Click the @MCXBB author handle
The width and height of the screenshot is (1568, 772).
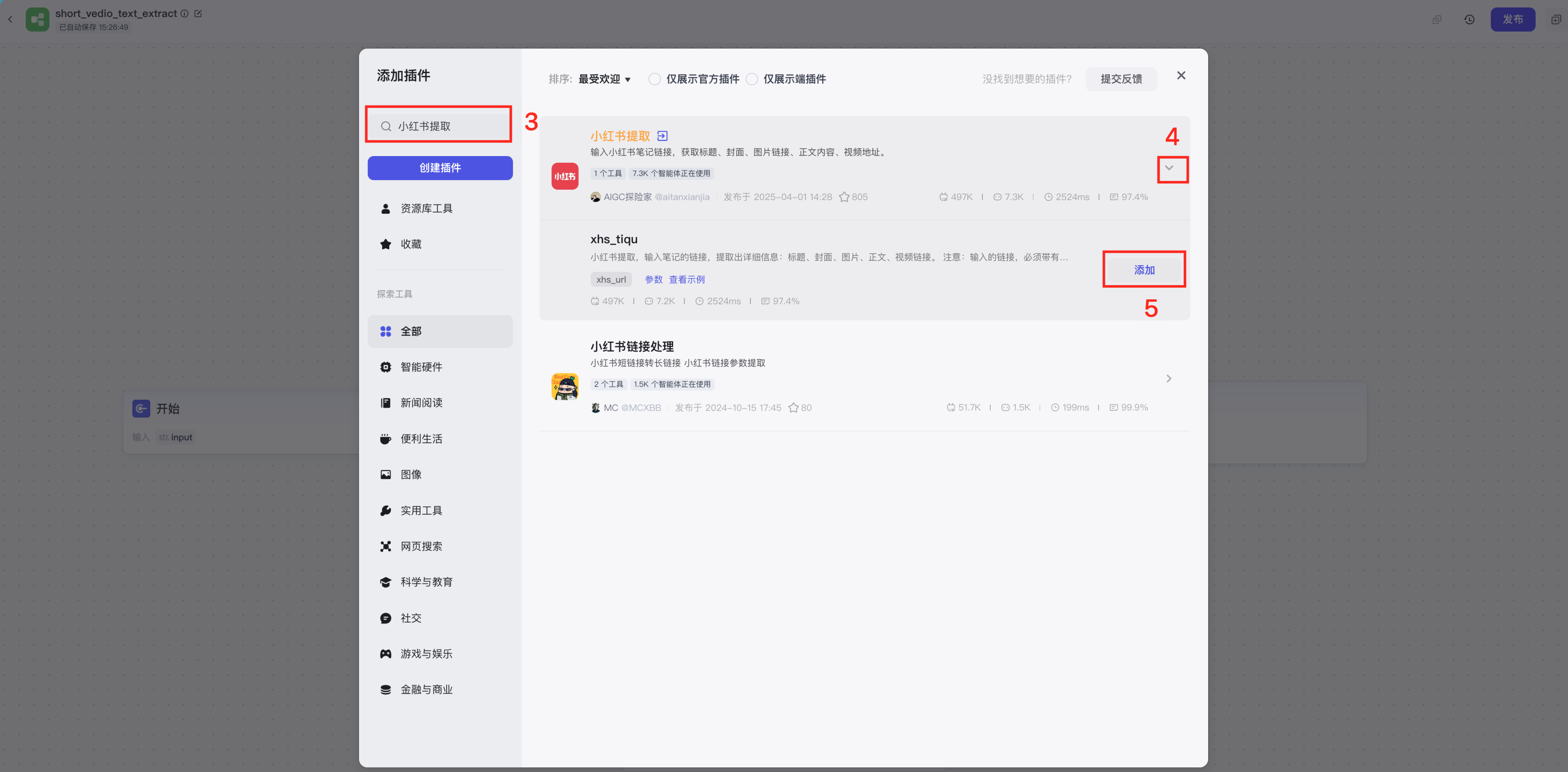point(641,408)
